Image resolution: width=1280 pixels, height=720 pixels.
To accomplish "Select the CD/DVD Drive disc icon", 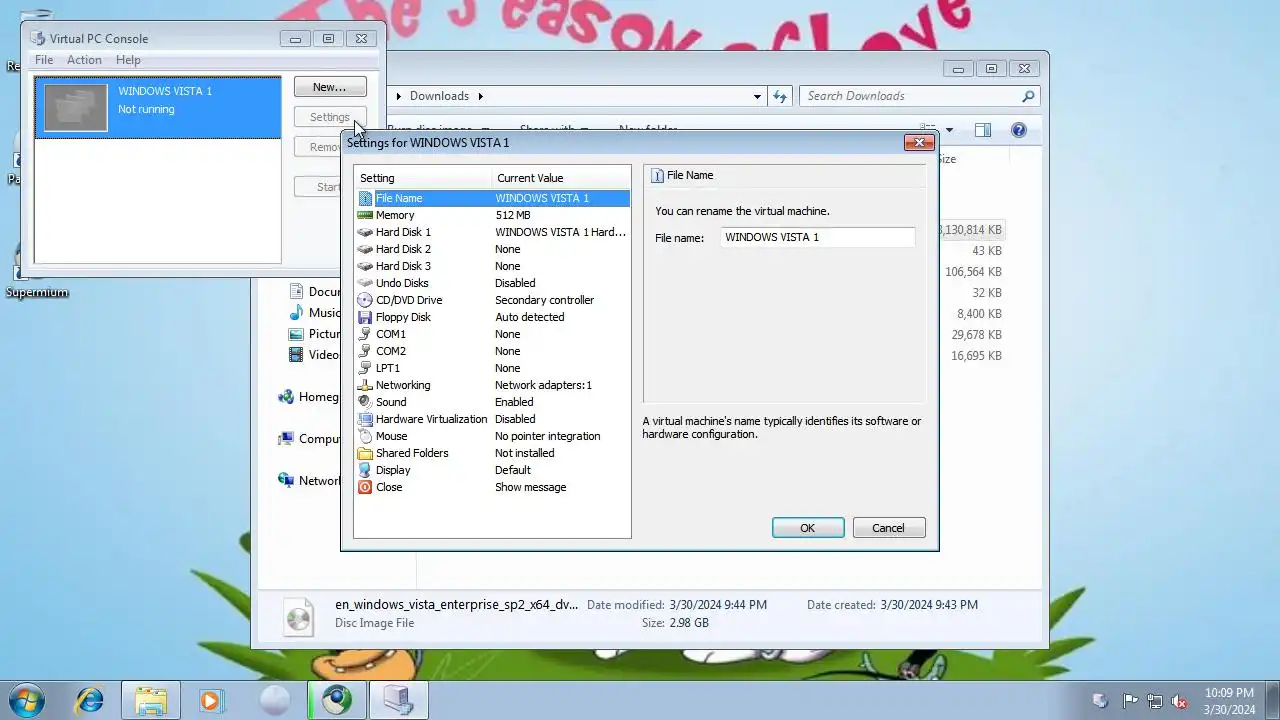I will 365,300.
